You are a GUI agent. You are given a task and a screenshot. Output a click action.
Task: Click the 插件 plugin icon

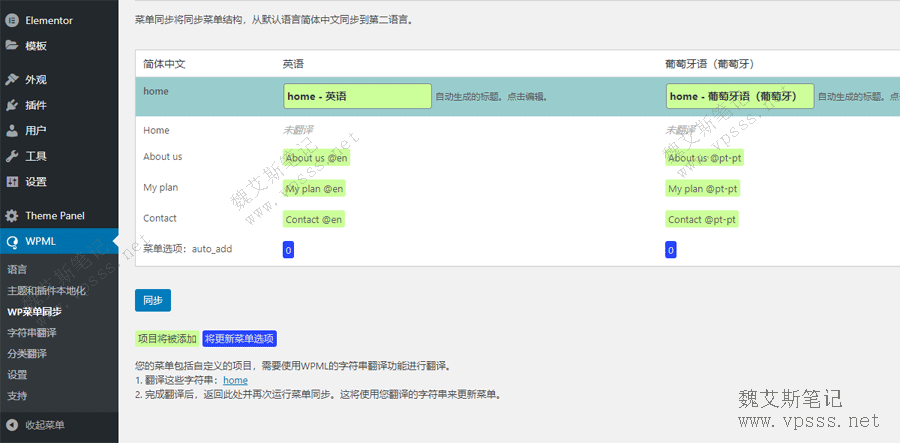[12, 105]
